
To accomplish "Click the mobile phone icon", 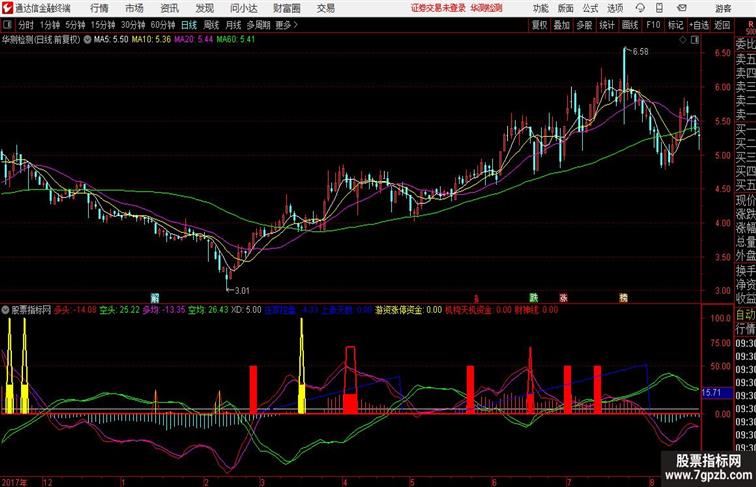I will pyautogui.click(x=660, y=8).
